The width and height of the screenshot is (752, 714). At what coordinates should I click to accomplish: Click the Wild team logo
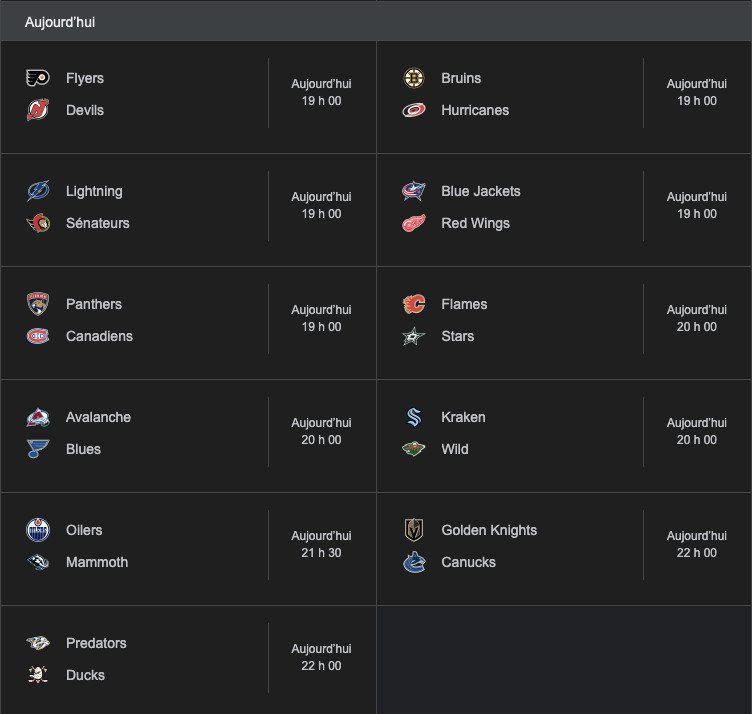(414, 449)
